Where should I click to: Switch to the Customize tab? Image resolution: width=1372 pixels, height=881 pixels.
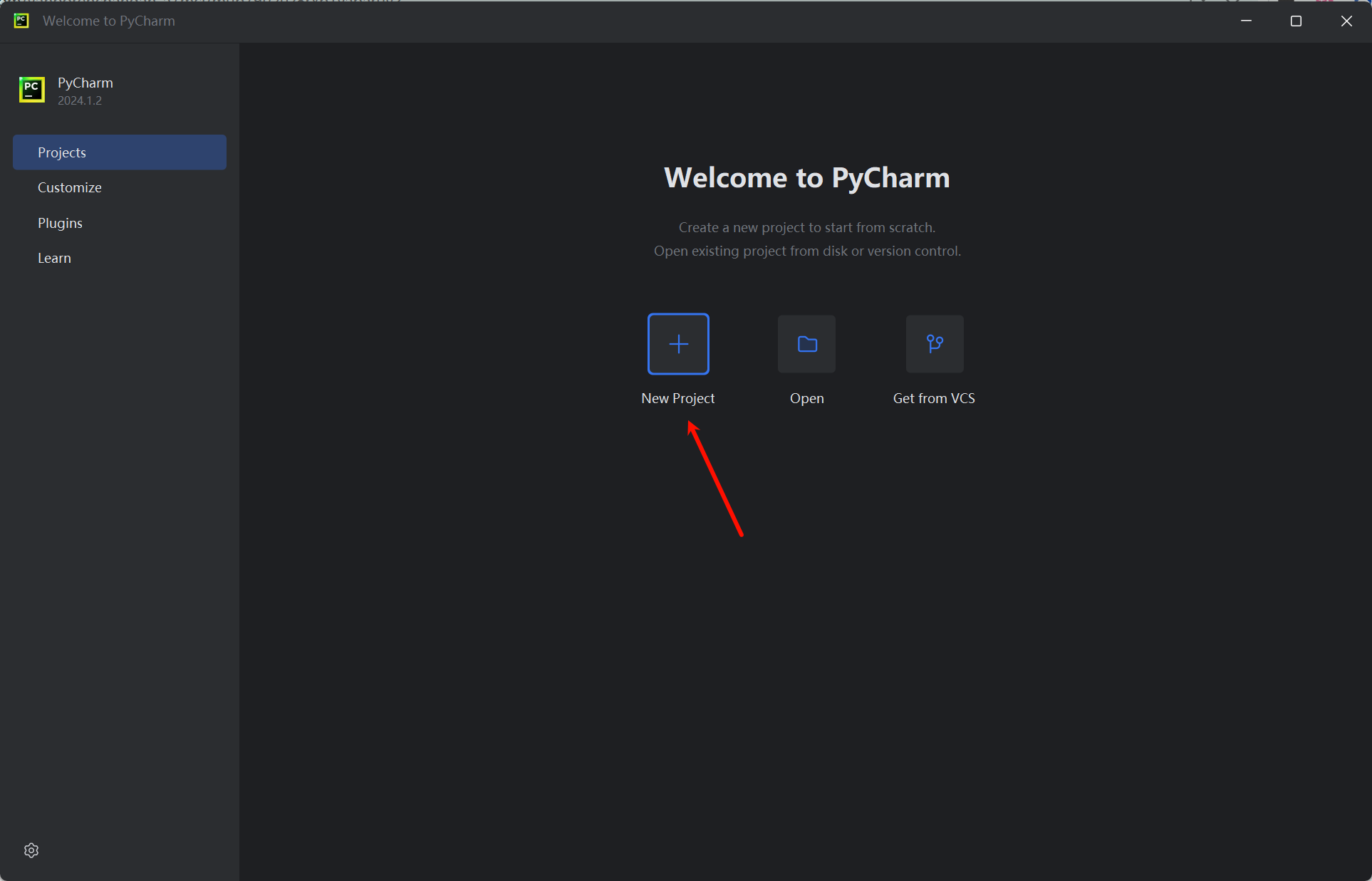70,187
